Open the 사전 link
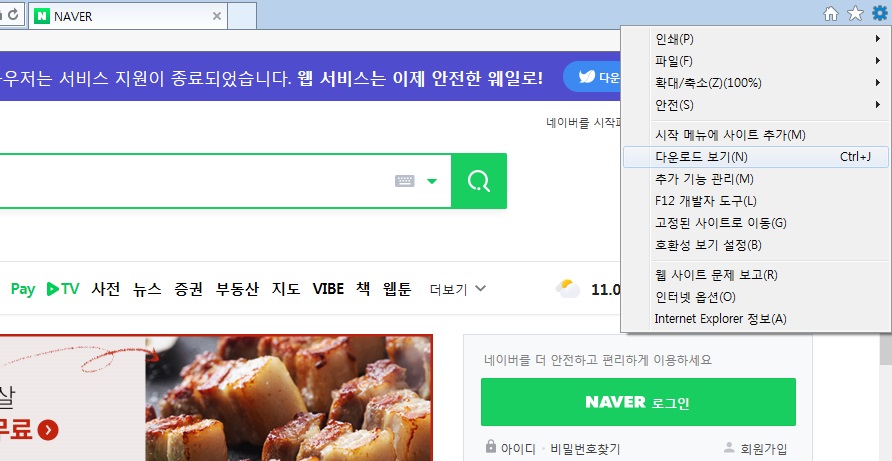The width and height of the screenshot is (892, 461). 106,289
